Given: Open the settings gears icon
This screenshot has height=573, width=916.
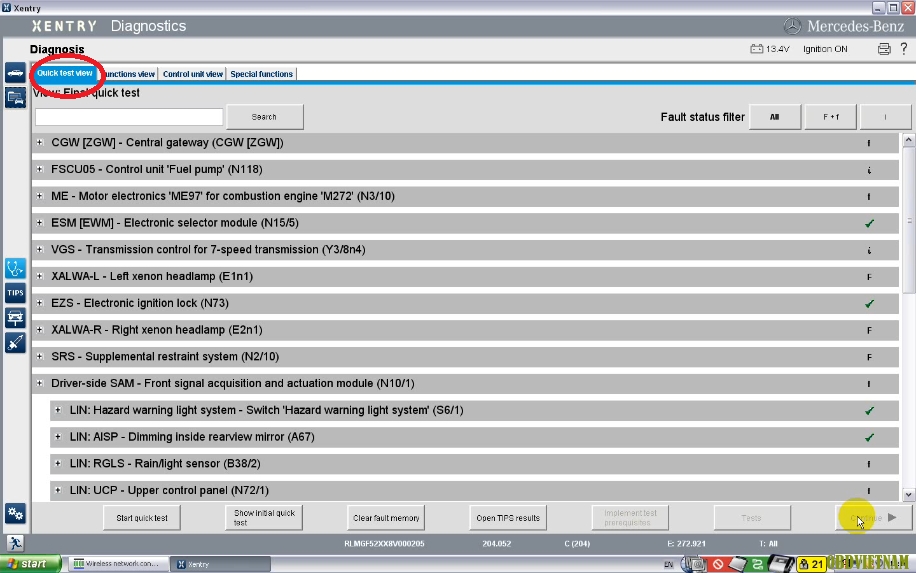Looking at the screenshot, I should (15, 514).
